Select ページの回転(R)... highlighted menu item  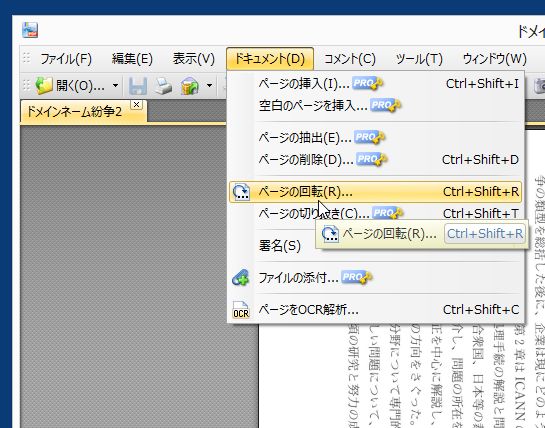pos(375,192)
